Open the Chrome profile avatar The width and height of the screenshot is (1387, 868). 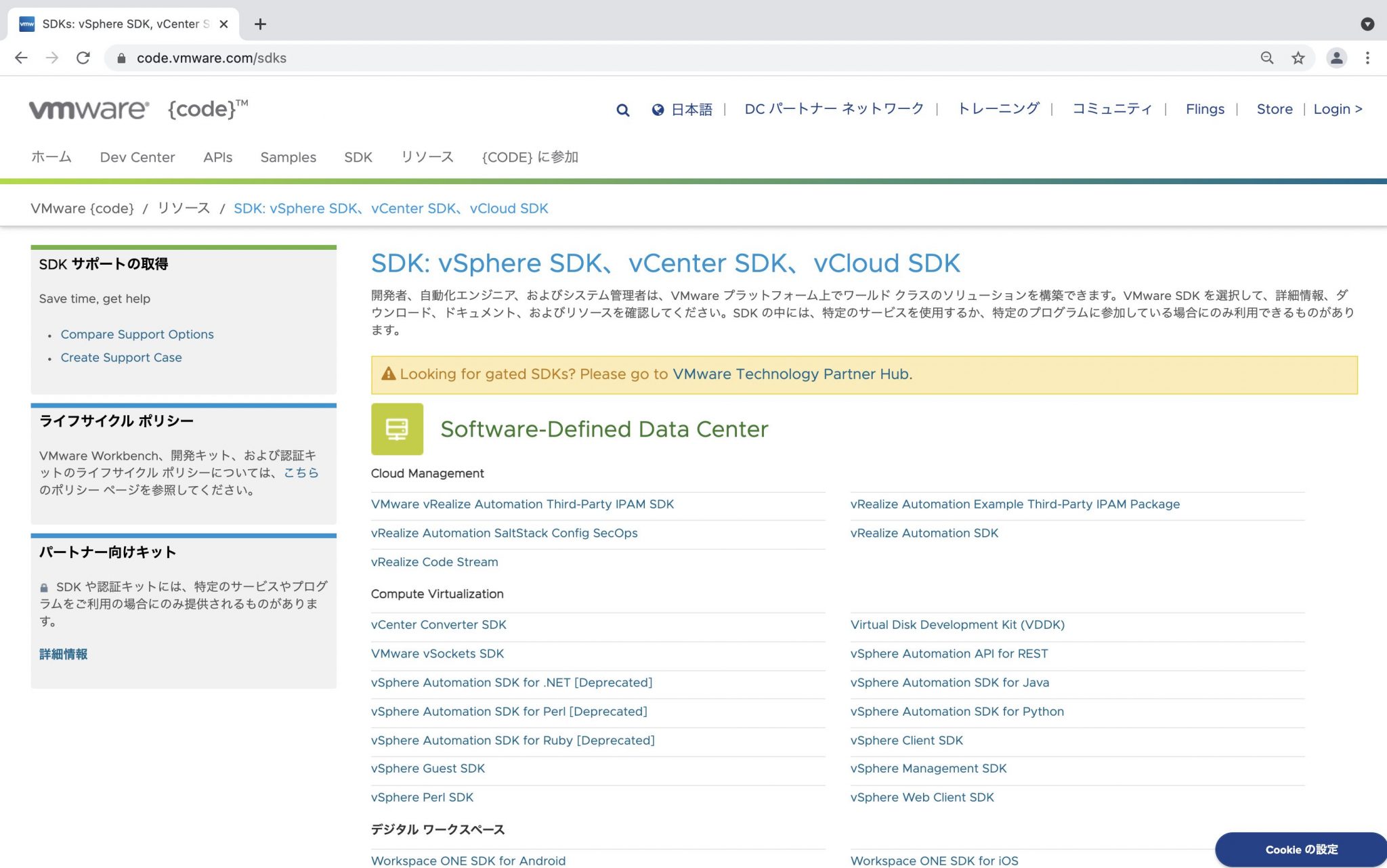[x=1336, y=58]
